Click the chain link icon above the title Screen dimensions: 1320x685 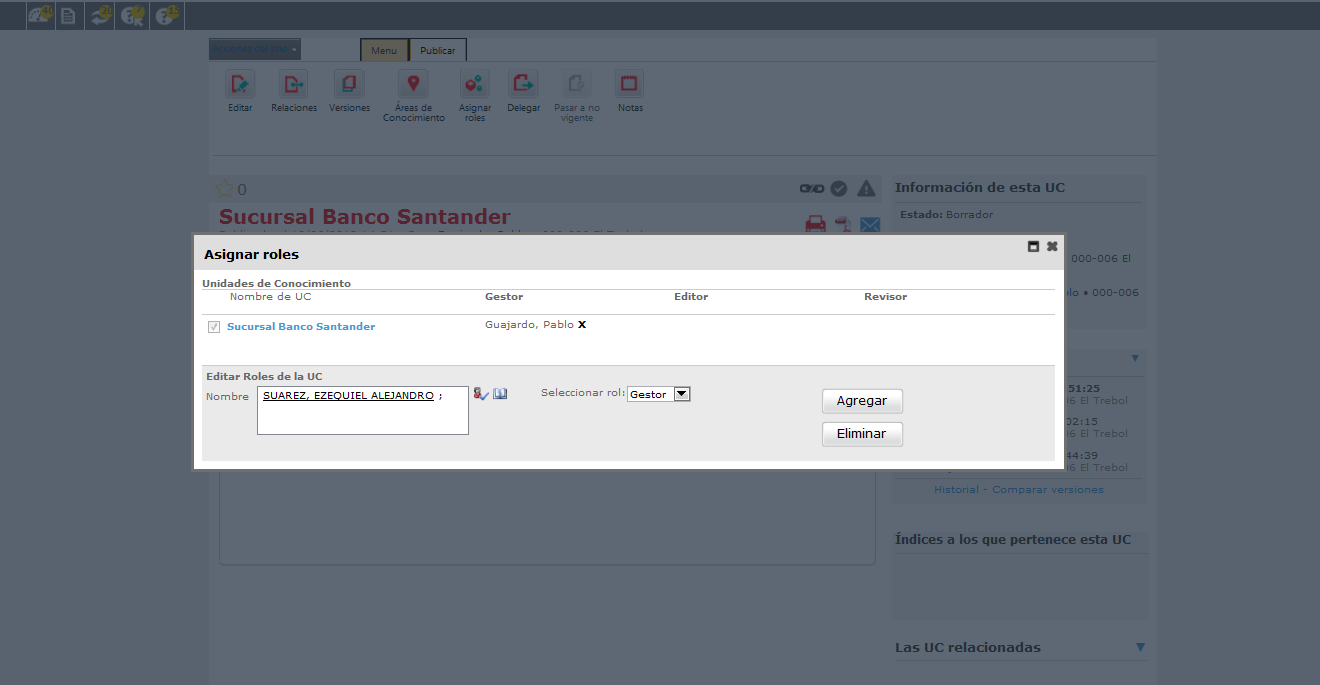[810, 188]
